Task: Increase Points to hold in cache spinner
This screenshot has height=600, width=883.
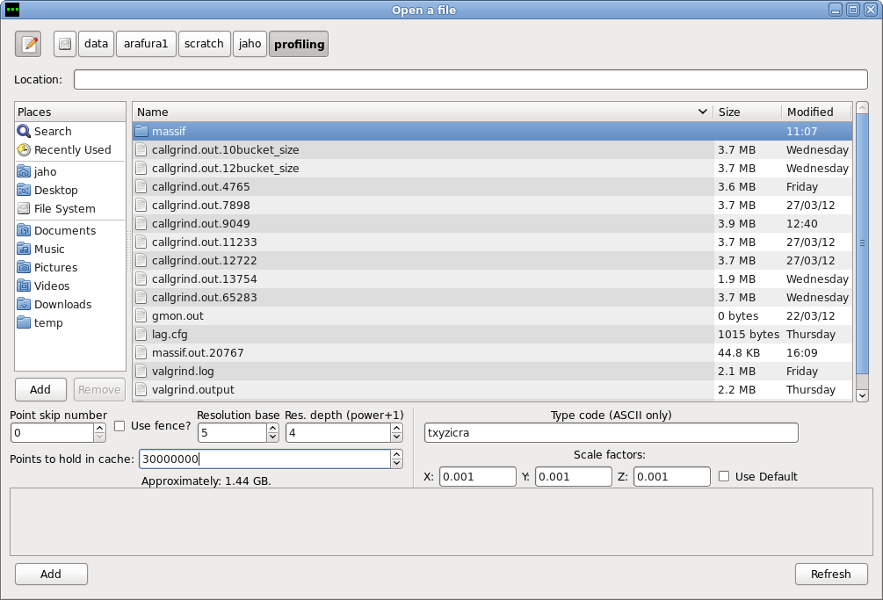Action: [396, 455]
